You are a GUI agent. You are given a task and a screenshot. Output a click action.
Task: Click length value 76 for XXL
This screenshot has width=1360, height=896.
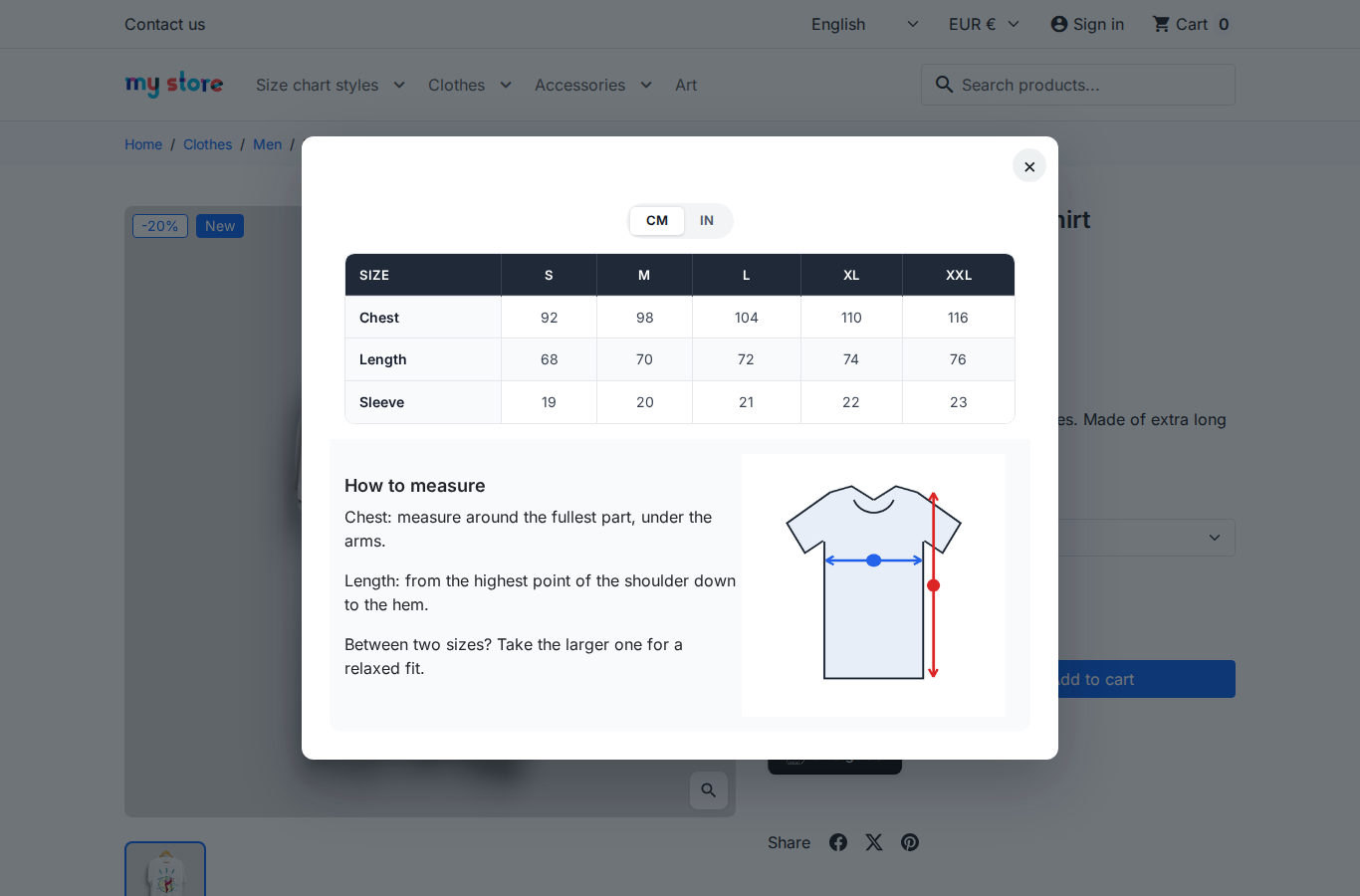958,359
